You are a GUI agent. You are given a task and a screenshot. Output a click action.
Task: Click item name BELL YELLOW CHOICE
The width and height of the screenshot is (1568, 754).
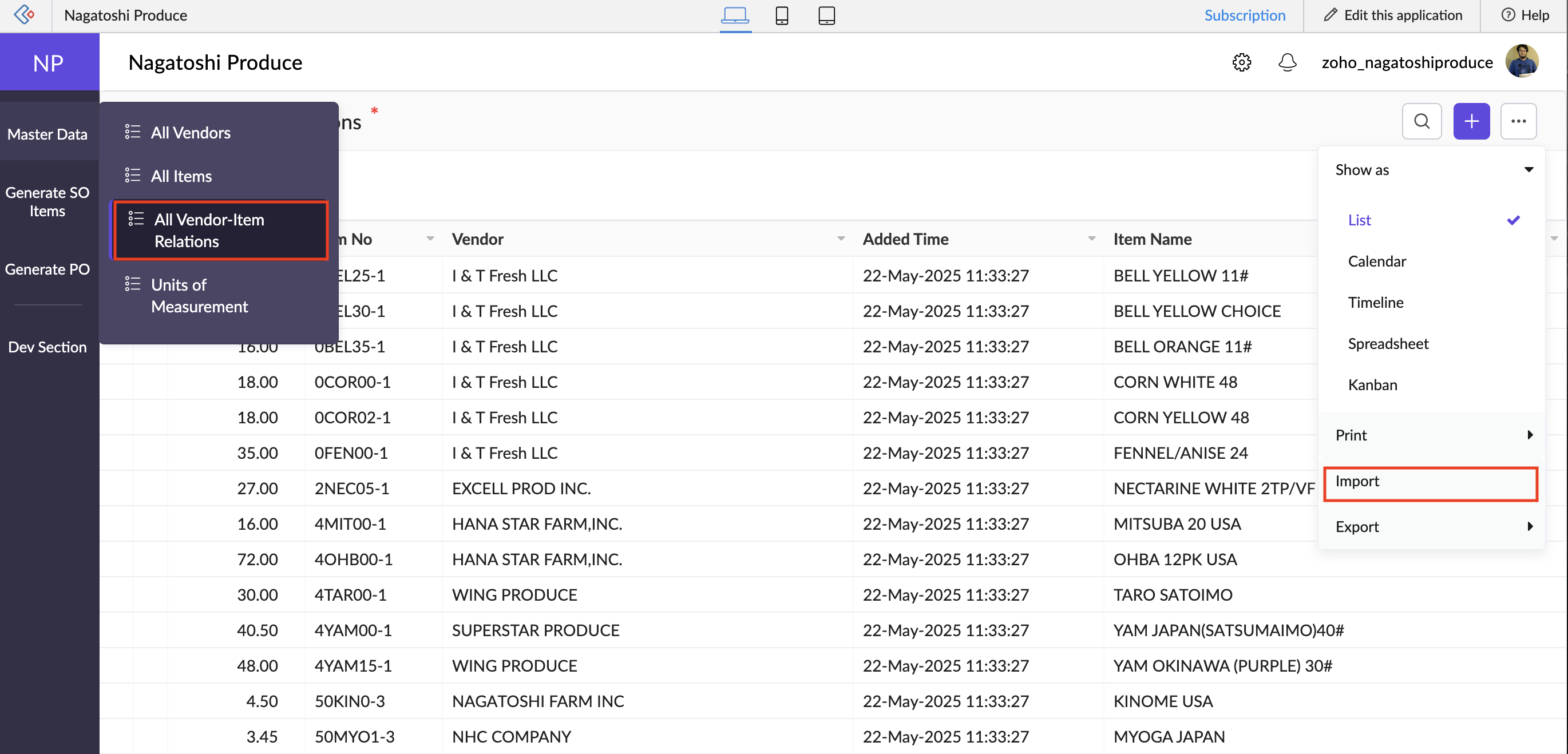pos(1197,311)
